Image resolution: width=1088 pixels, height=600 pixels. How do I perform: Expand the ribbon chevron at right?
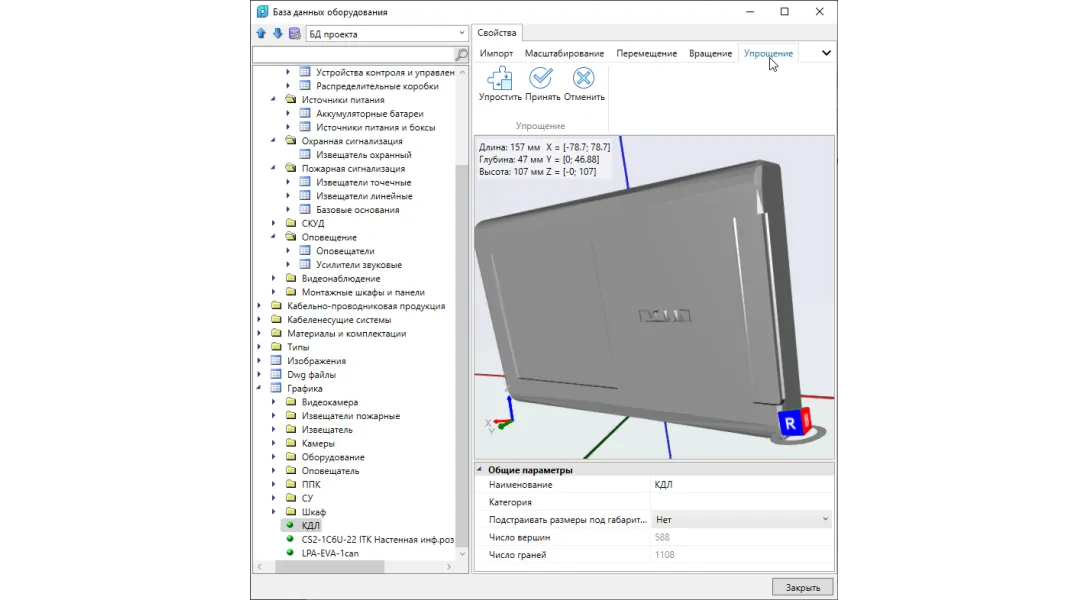click(826, 53)
